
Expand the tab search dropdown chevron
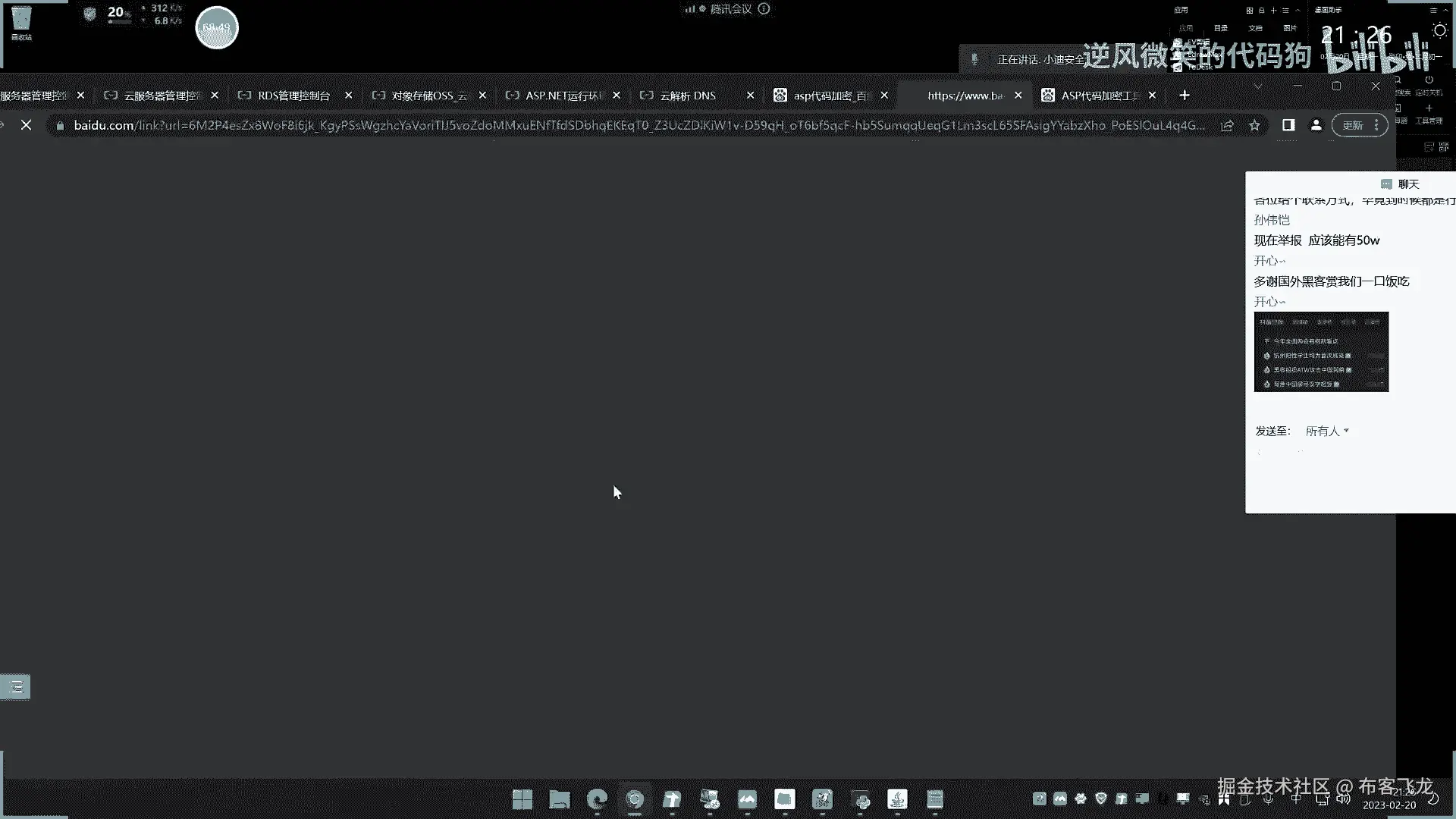1258,86
